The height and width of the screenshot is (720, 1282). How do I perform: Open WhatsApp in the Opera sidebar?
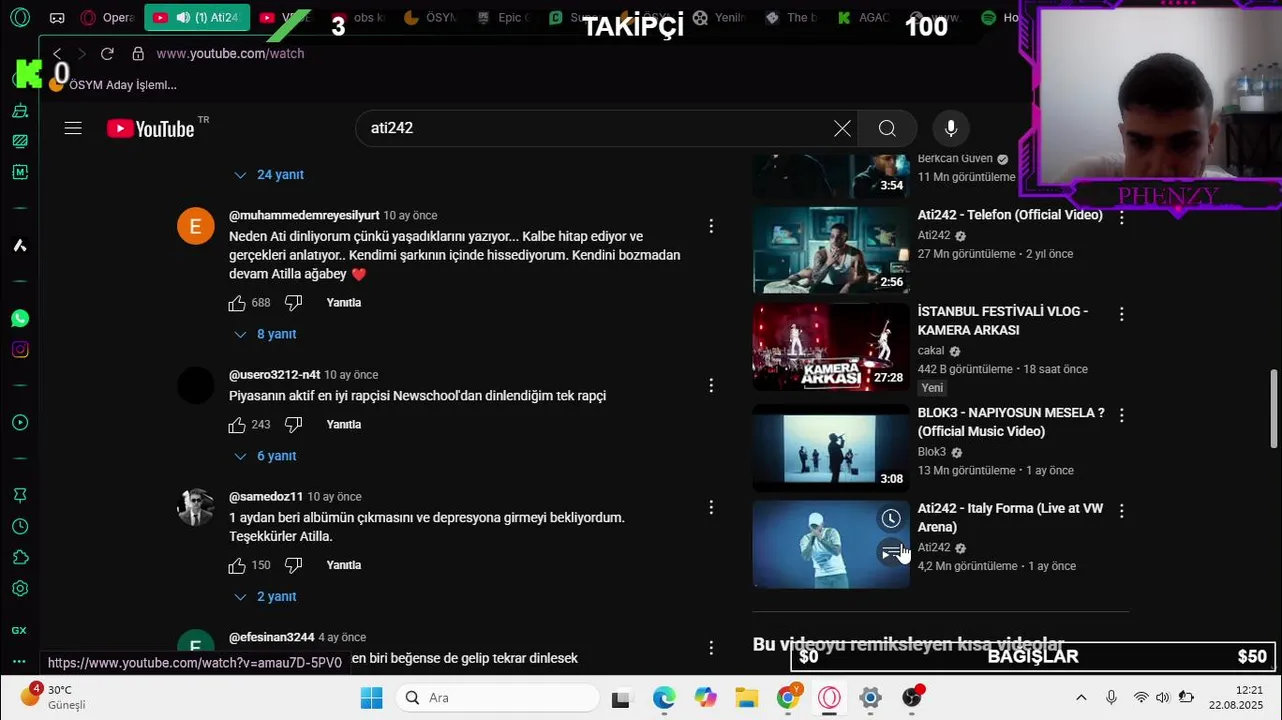point(20,319)
